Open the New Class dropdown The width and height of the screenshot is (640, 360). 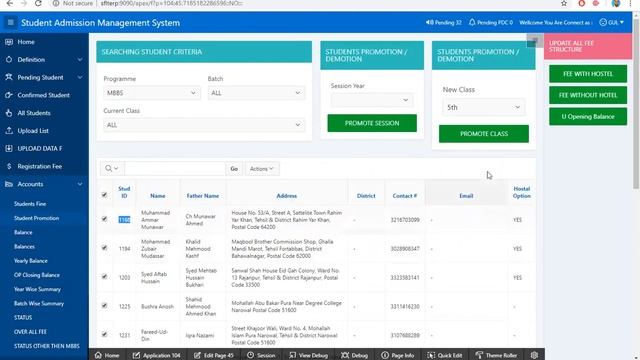click(x=484, y=107)
